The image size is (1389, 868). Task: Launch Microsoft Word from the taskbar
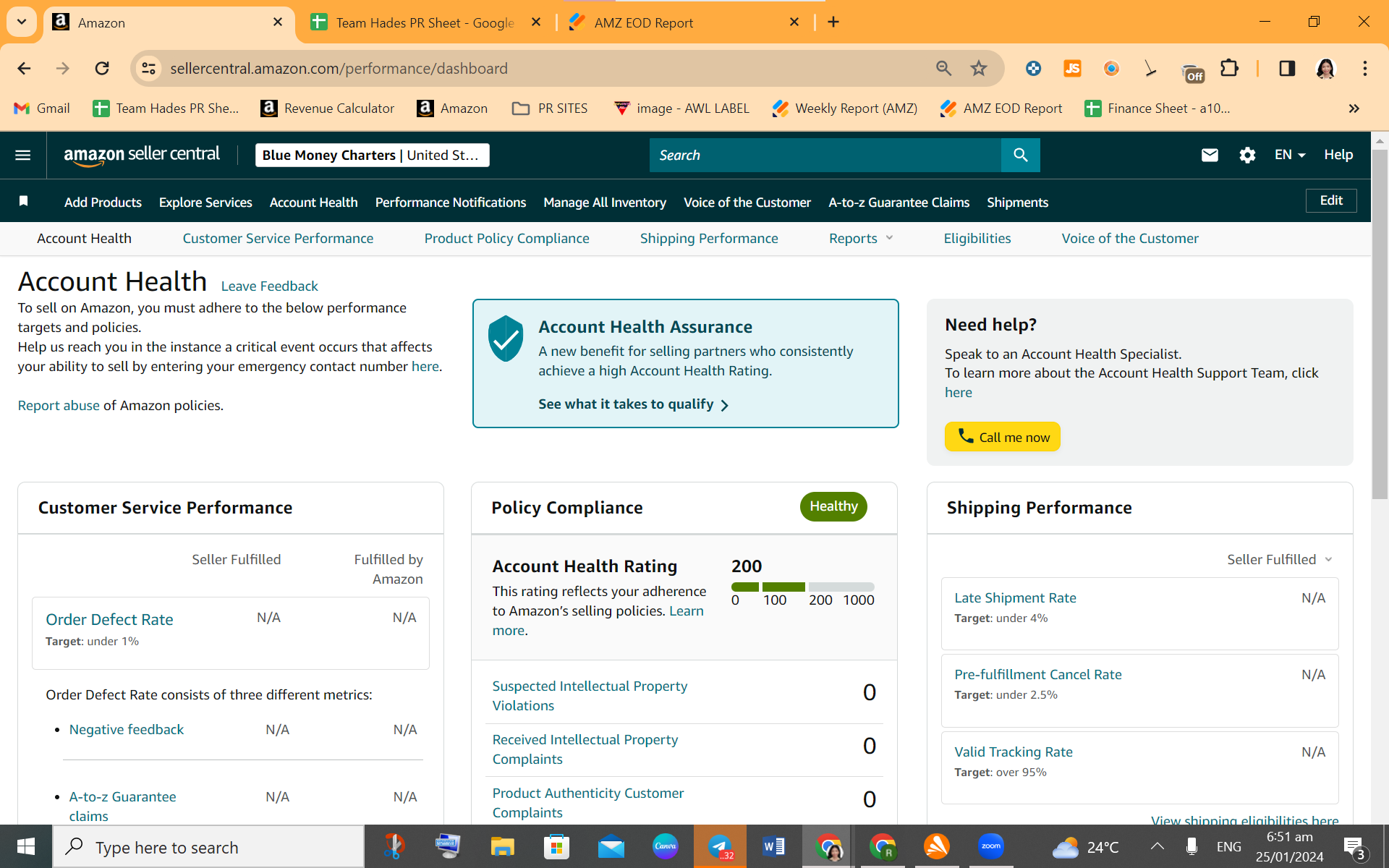(x=773, y=847)
